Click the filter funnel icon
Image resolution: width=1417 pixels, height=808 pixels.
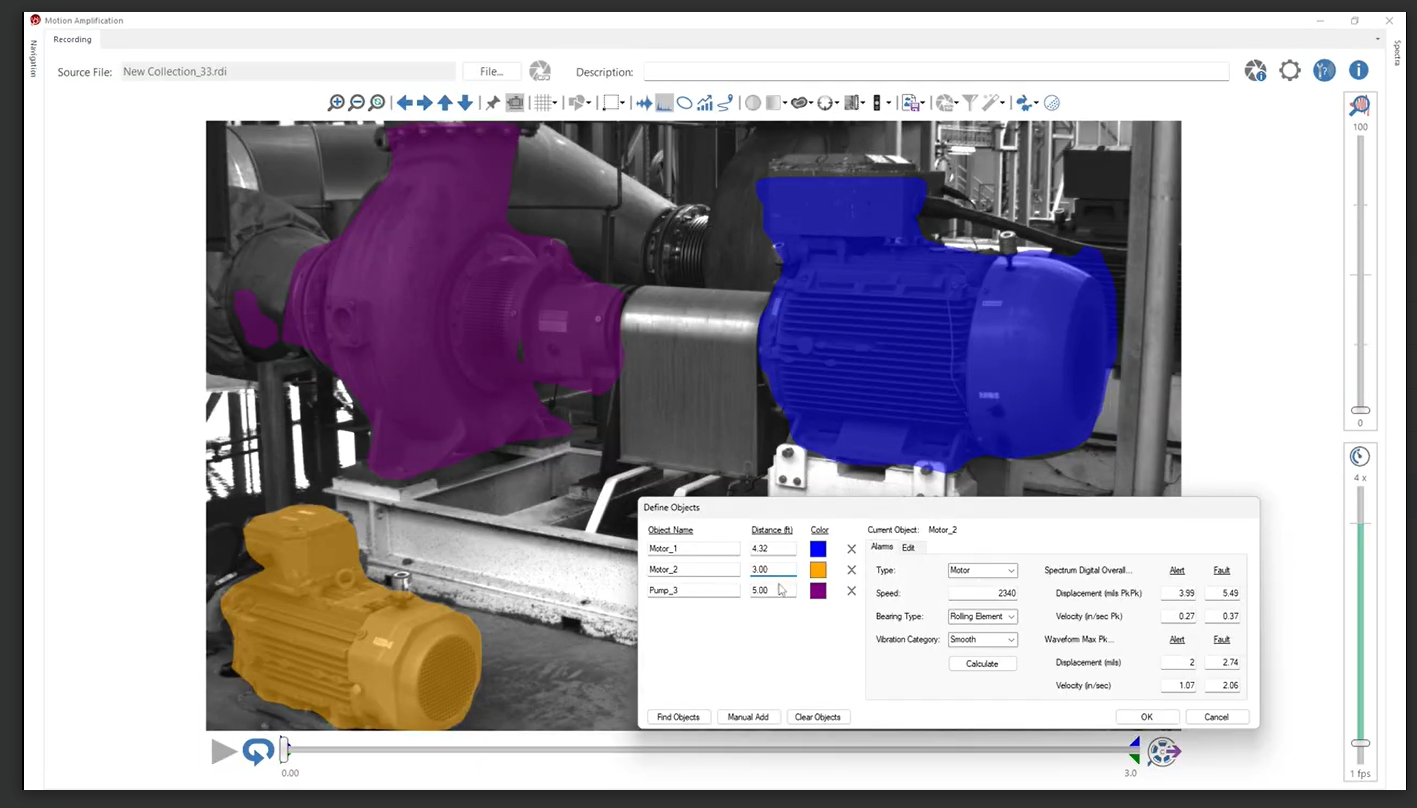coord(969,103)
